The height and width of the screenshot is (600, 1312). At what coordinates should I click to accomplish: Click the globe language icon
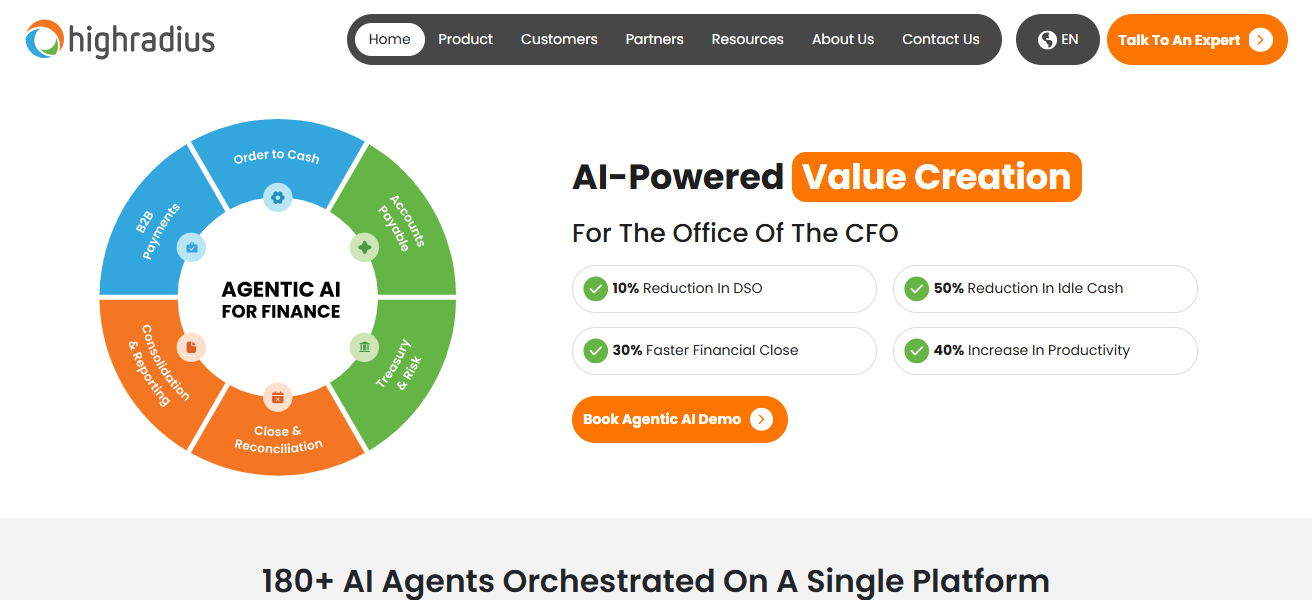click(x=1047, y=40)
